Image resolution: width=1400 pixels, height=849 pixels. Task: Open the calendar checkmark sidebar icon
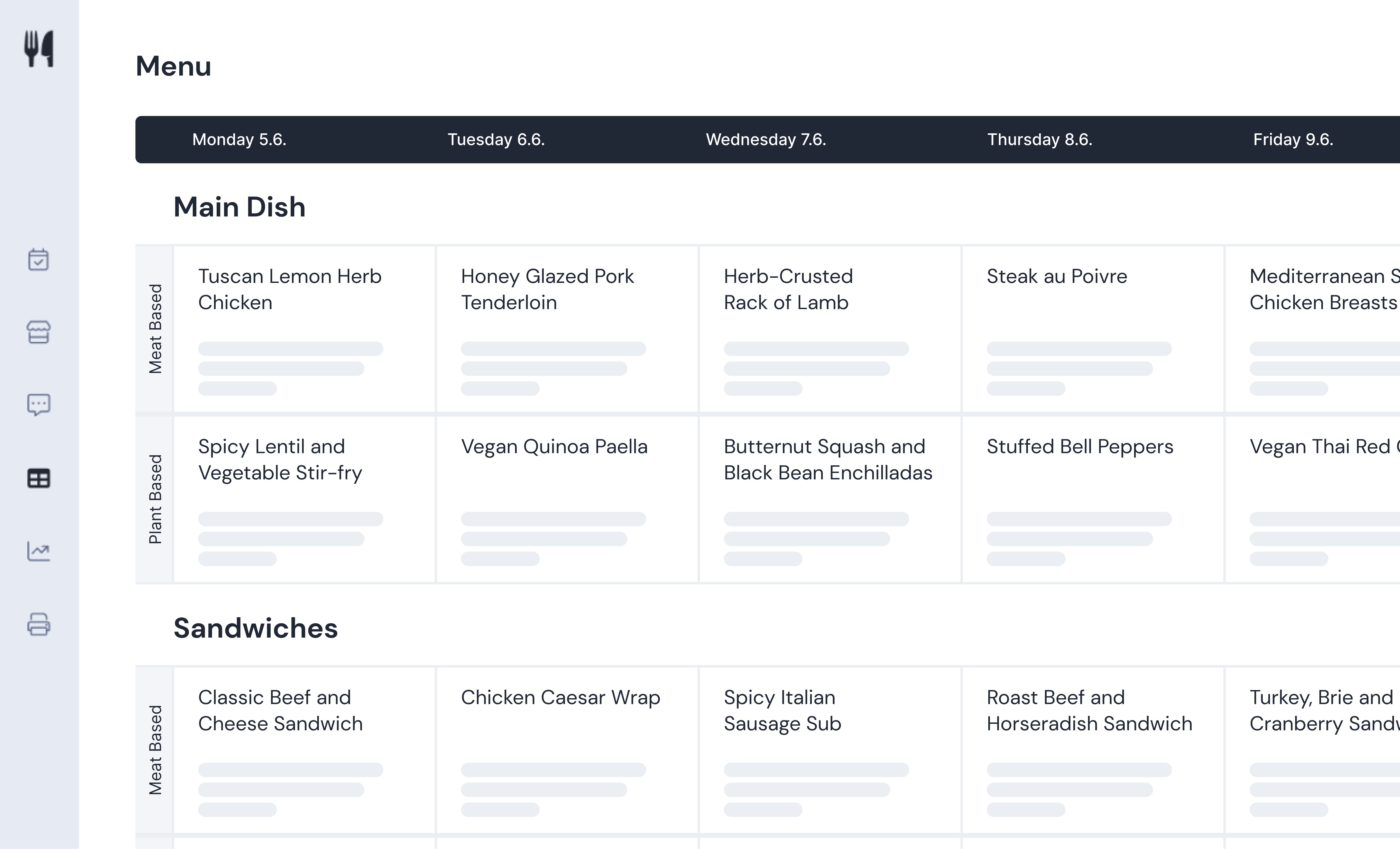[39, 260]
